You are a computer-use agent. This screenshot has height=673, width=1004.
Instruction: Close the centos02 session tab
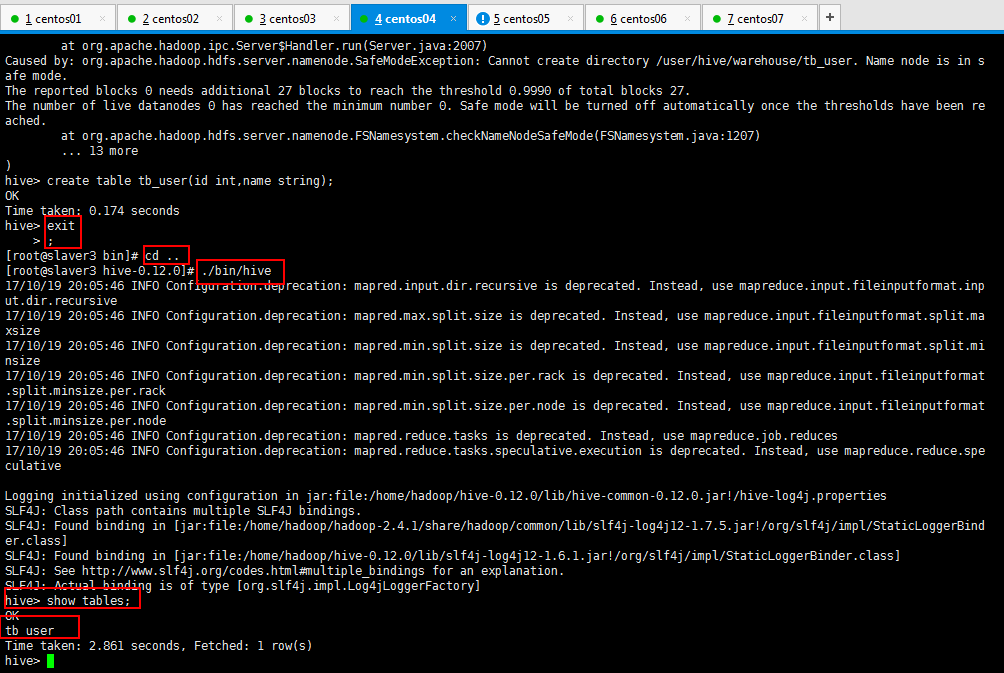(220, 19)
